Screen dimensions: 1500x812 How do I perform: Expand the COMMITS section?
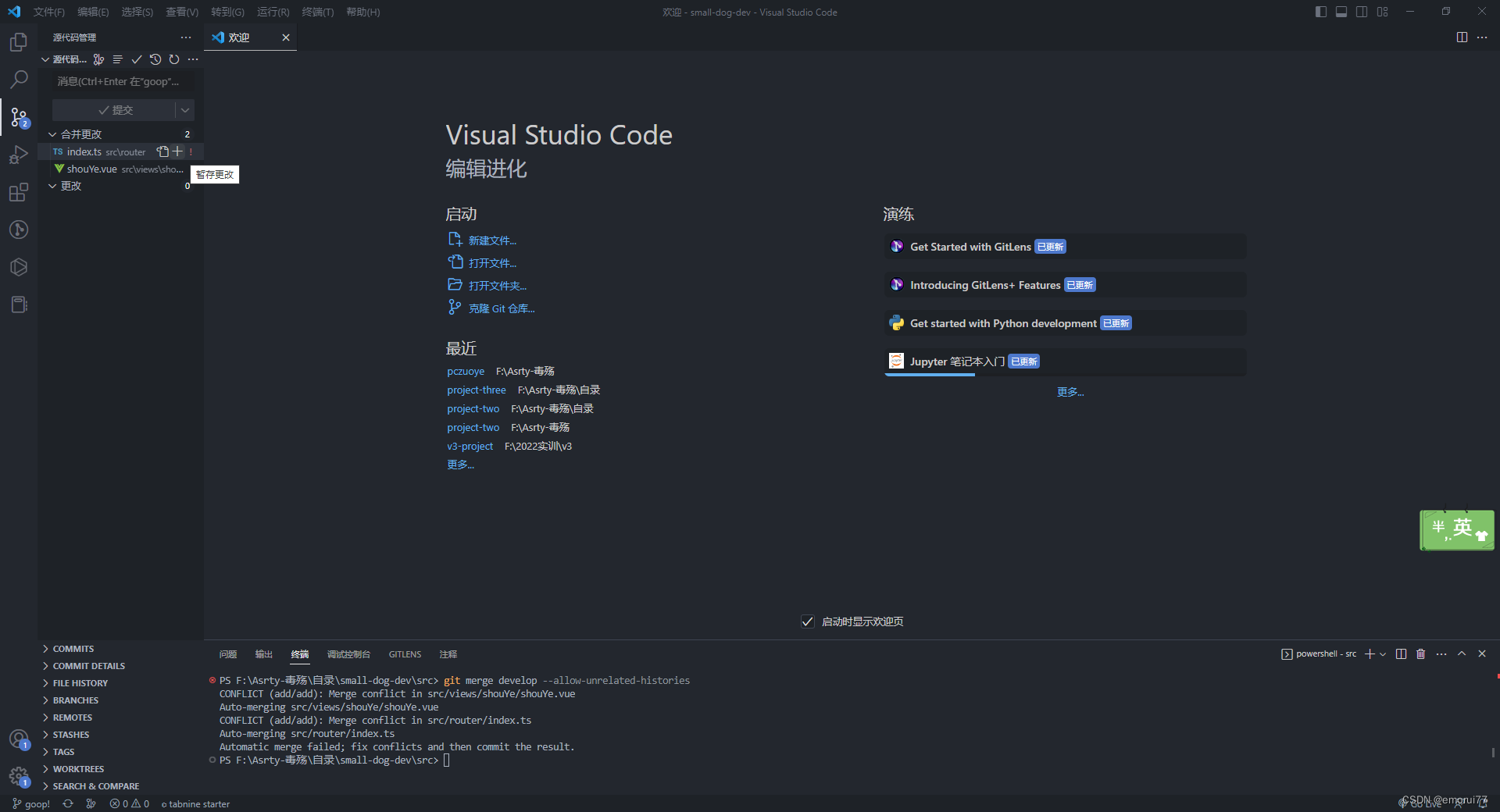73,649
